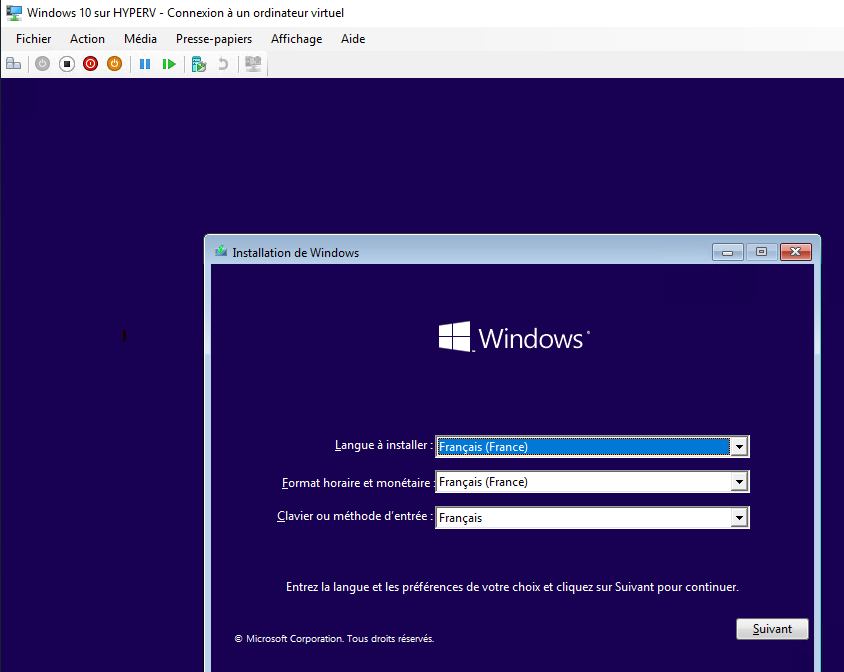Open the Média menu
Screen dimensions: 844x672
140,39
